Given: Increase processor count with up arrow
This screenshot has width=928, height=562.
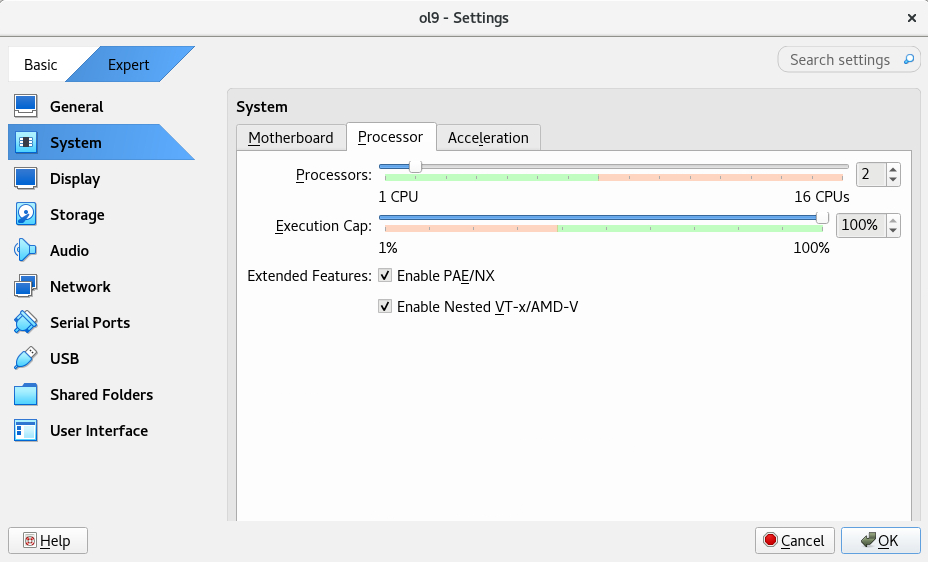Looking at the screenshot, I should [x=893, y=169].
